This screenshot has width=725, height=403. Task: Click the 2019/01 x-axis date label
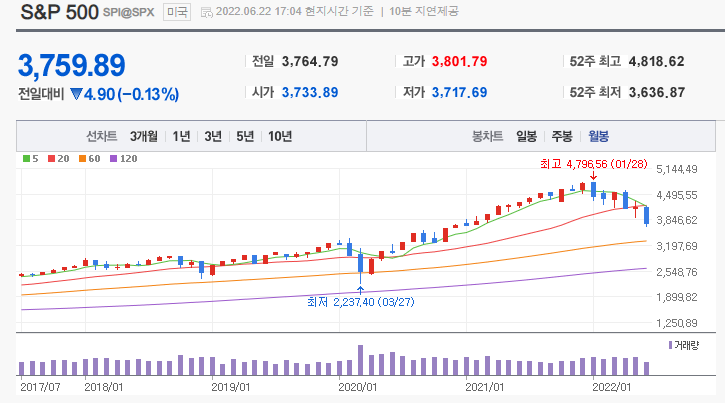[x=231, y=387]
